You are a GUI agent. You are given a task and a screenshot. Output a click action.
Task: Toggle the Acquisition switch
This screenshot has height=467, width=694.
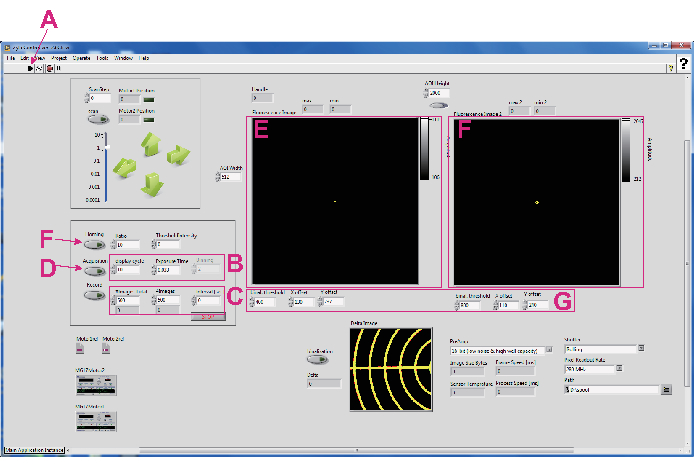click(x=96, y=269)
